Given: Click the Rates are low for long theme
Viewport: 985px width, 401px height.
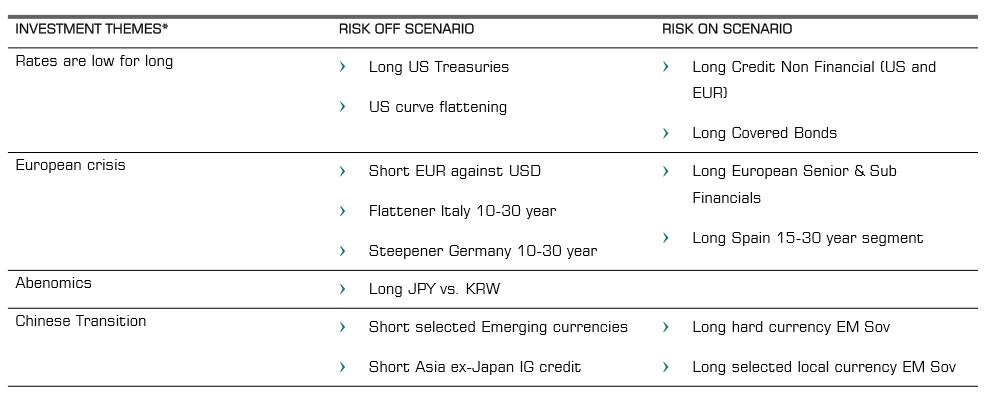Looking at the screenshot, I should tap(94, 61).
